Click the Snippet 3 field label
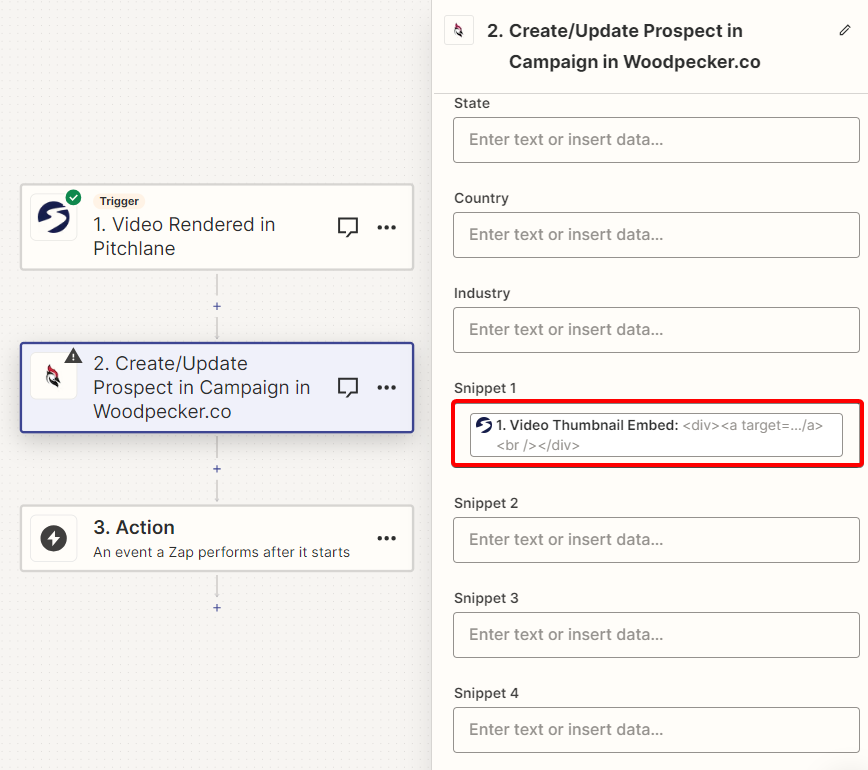 point(486,598)
